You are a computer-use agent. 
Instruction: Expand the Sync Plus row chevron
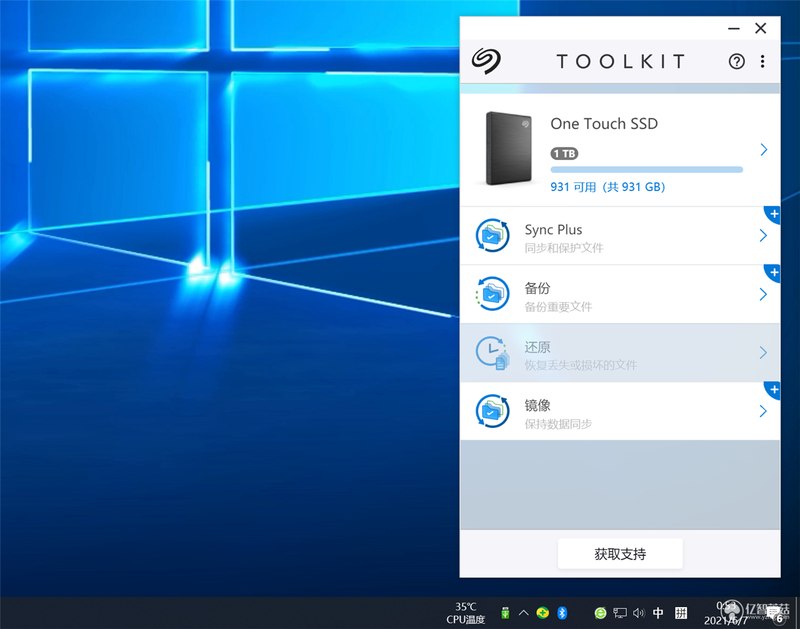click(763, 236)
